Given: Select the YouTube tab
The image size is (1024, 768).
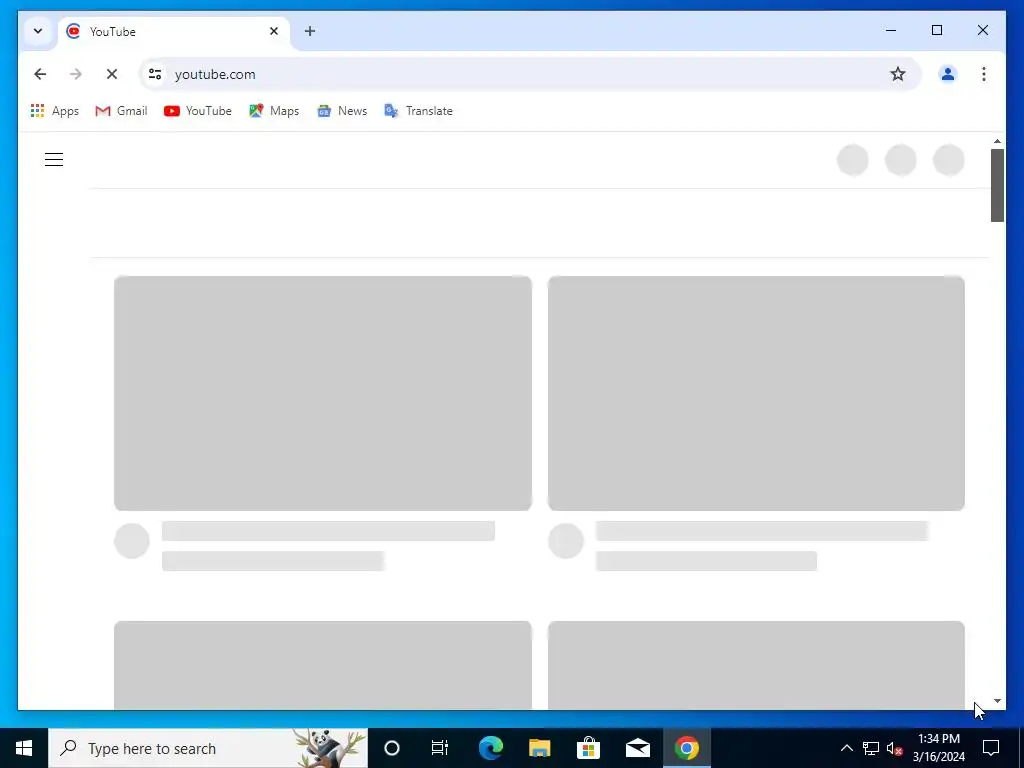Looking at the screenshot, I should pyautogui.click(x=174, y=31).
